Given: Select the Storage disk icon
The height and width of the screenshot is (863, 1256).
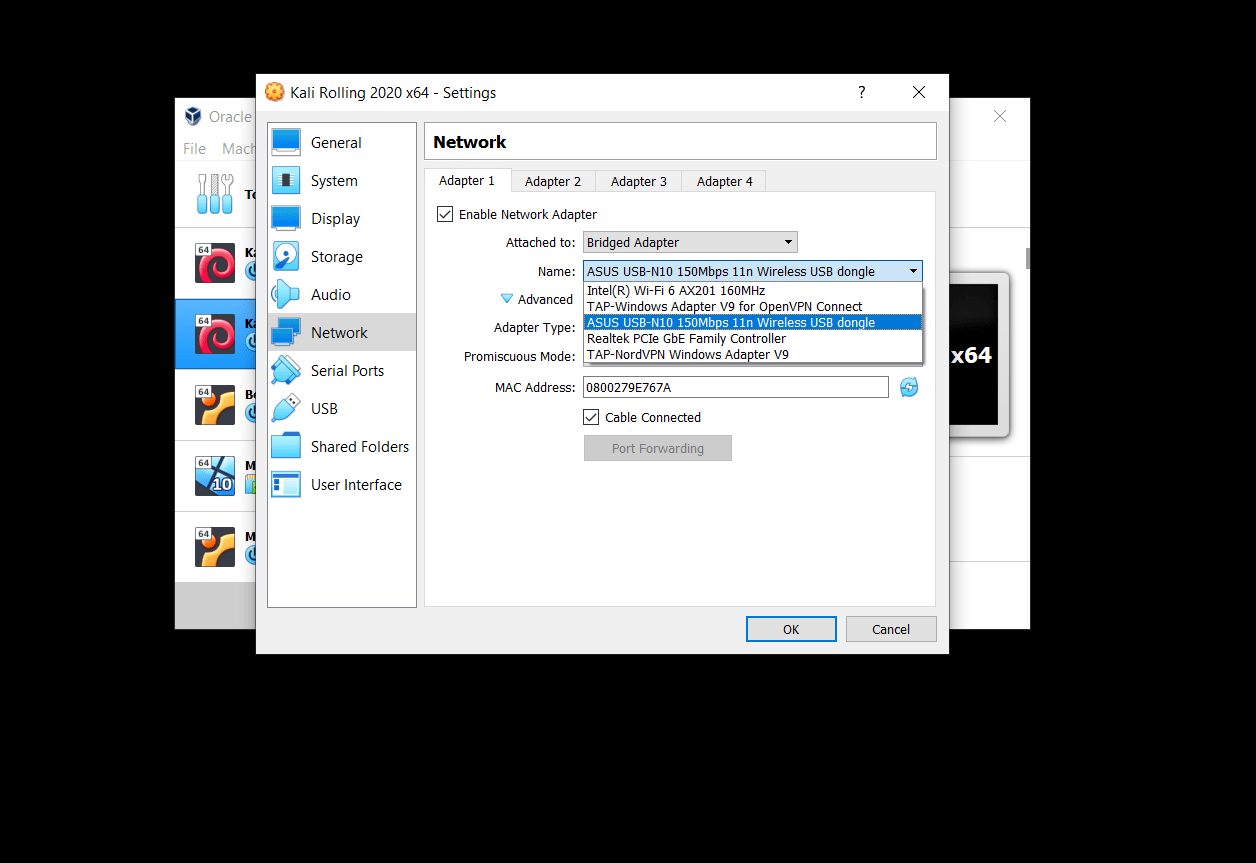Looking at the screenshot, I should tap(286, 257).
